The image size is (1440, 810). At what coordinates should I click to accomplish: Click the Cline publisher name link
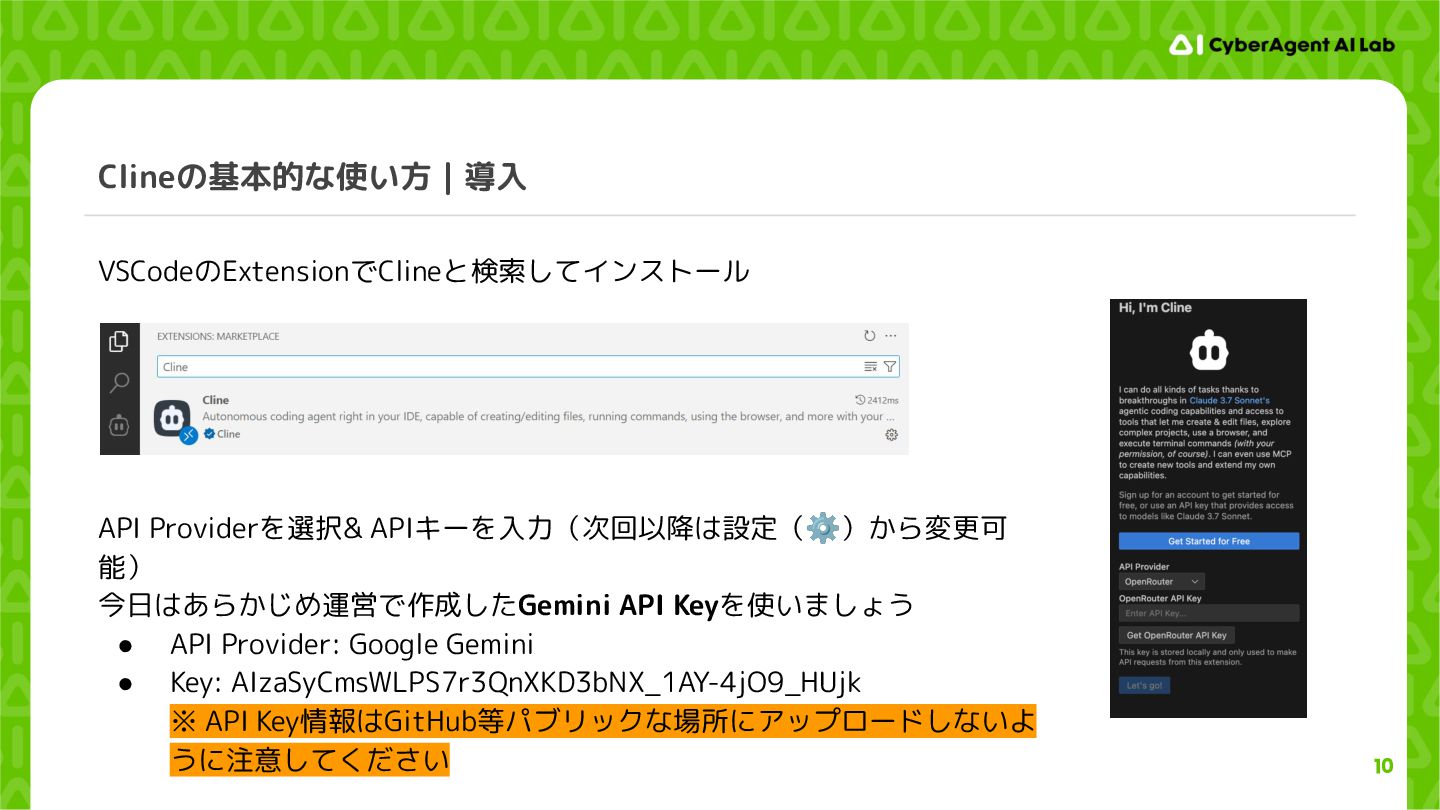click(229, 434)
